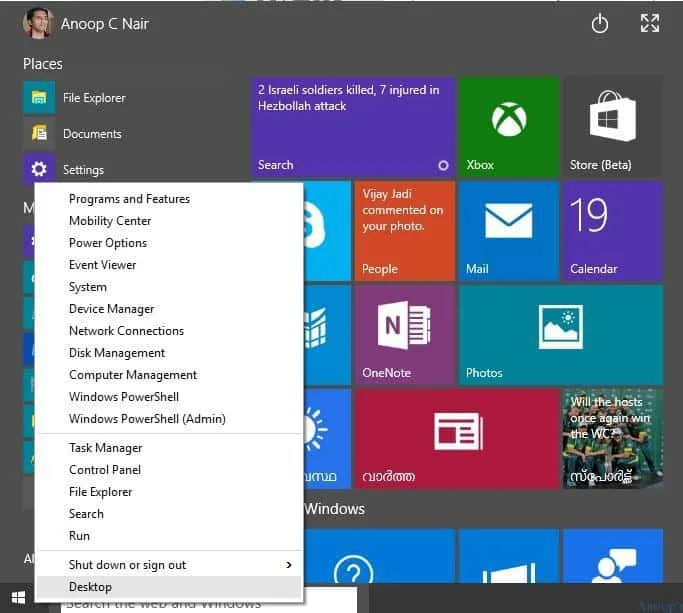Open the Israeli soldiers news Search tile
The height and width of the screenshot is (613, 683).
point(352,127)
